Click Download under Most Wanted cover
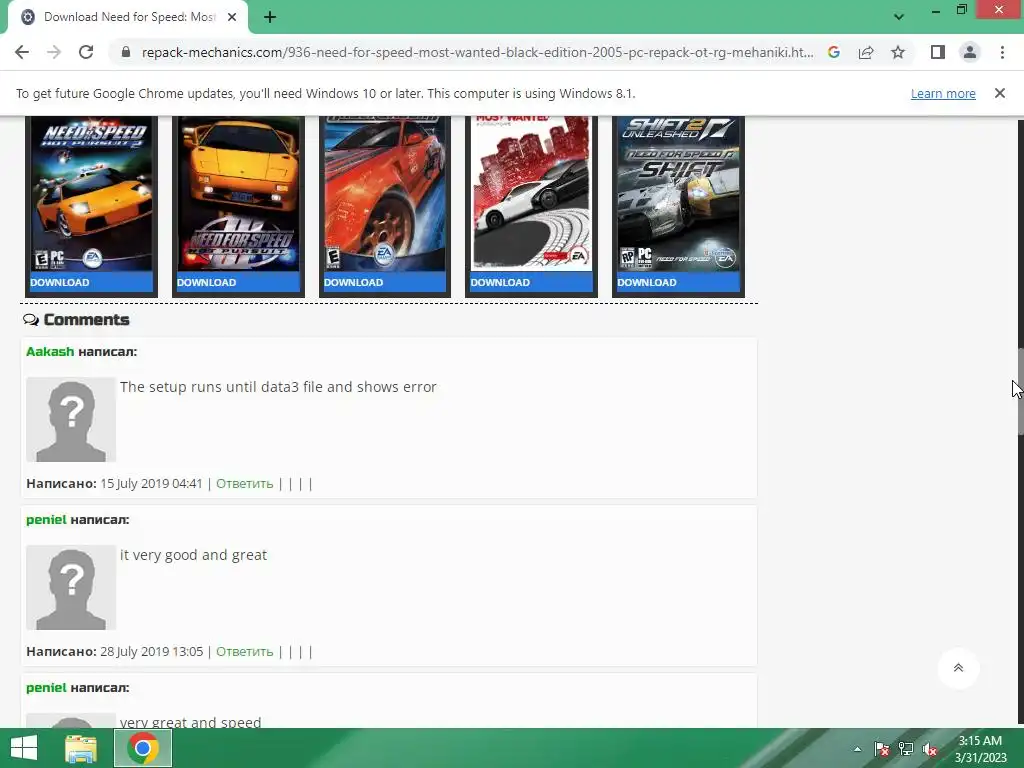 [500, 282]
